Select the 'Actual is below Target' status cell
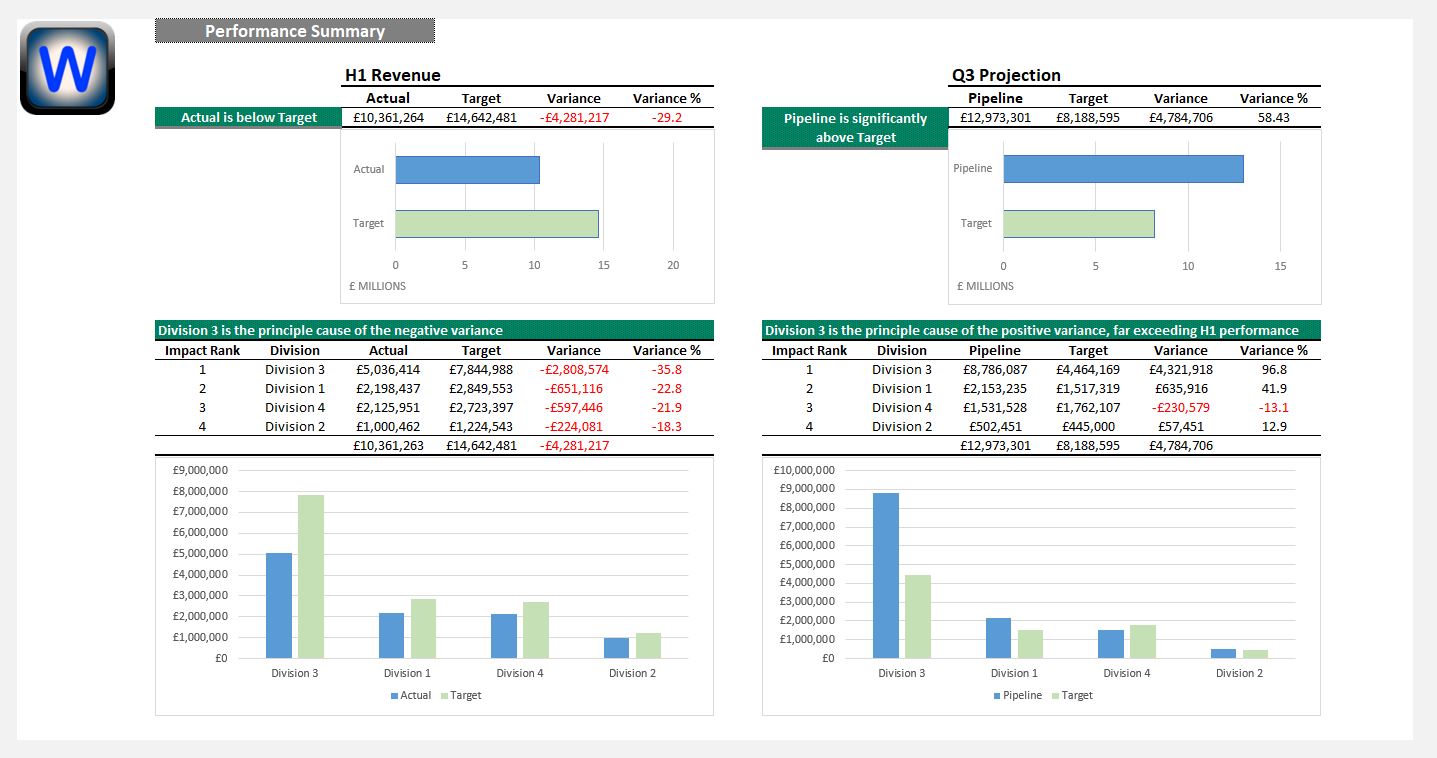The height and width of the screenshot is (758, 1437). 248,118
